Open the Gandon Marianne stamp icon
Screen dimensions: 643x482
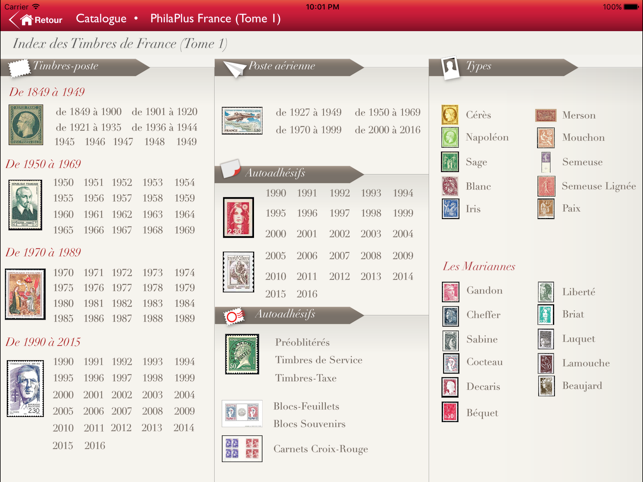[x=450, y=292]
